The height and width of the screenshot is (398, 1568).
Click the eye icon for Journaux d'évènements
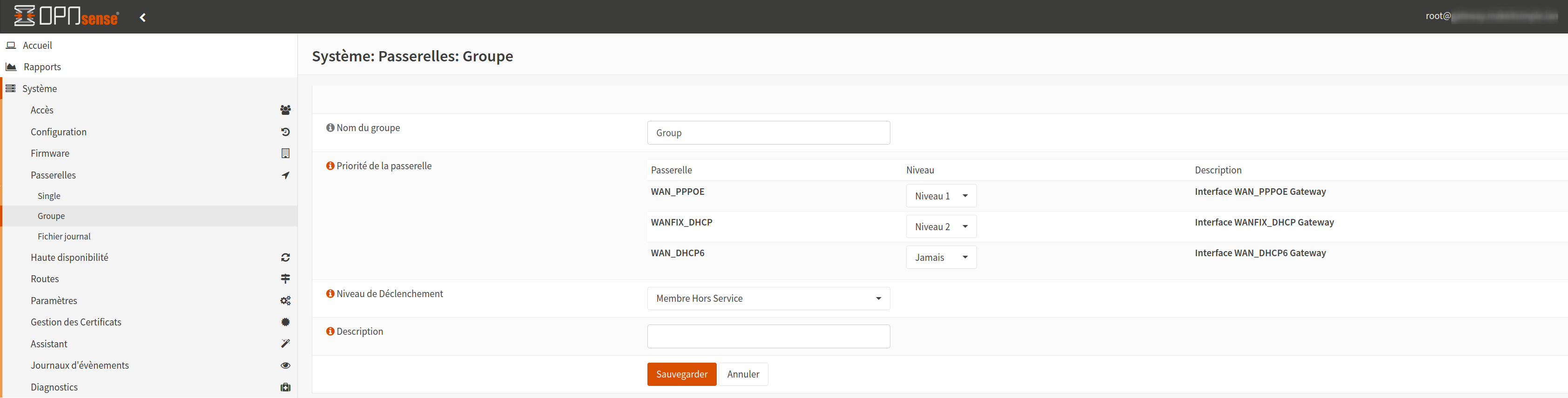285,366
